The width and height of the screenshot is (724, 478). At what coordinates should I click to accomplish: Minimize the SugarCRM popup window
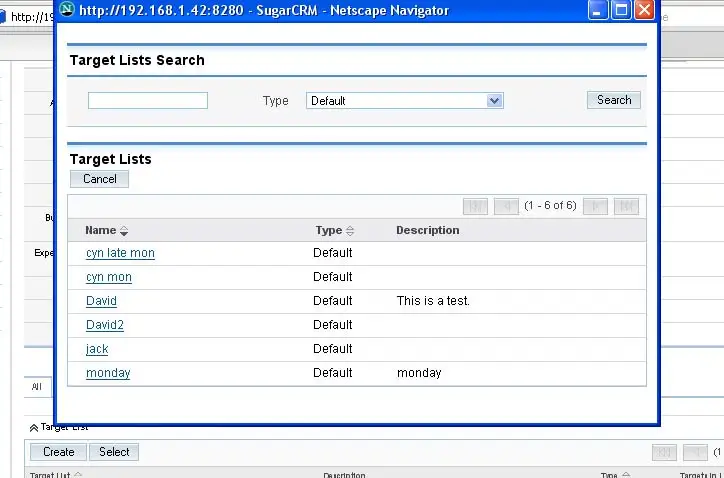point(597,10)
